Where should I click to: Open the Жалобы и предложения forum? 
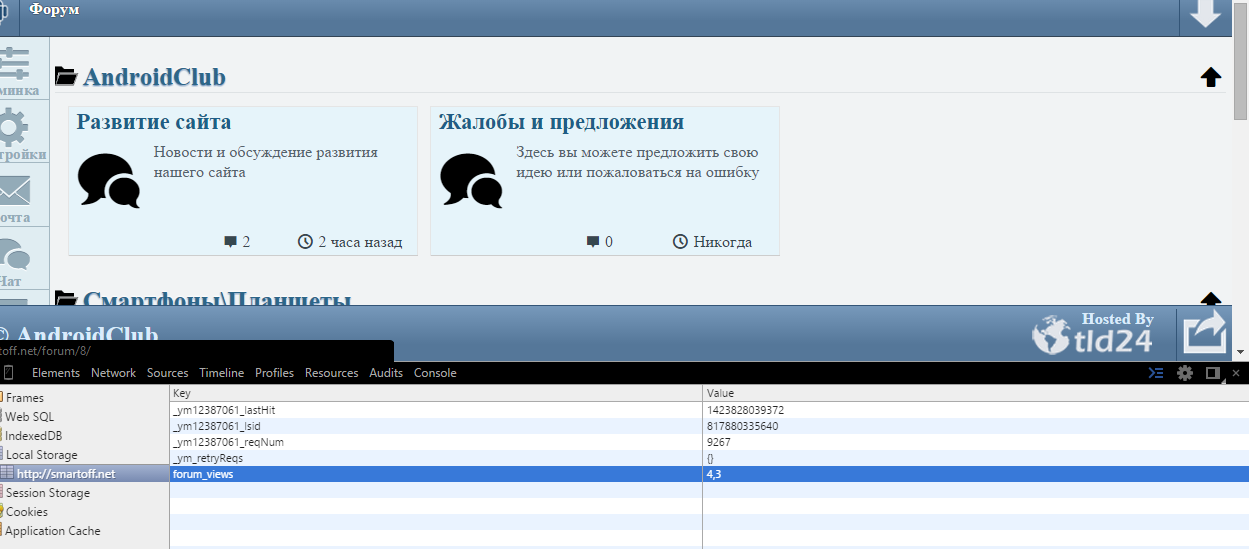(x=561, y=122)
